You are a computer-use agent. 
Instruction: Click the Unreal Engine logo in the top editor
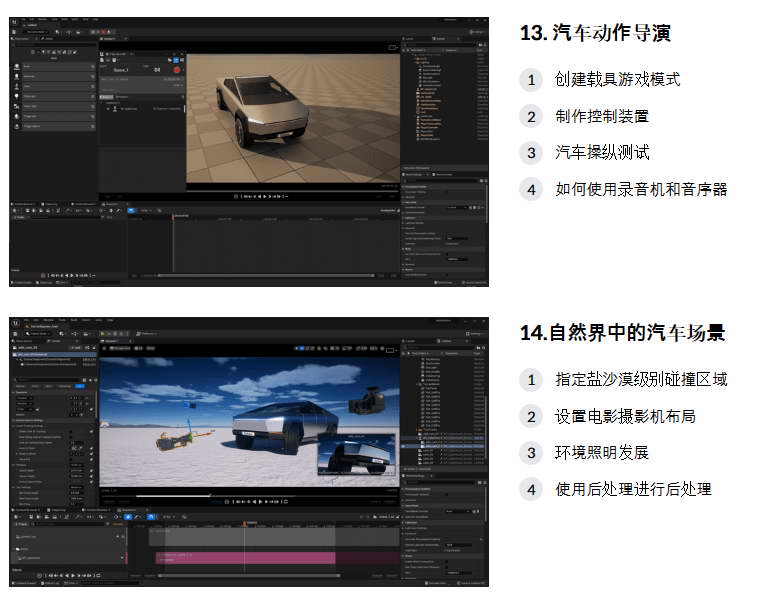tap(15, 22)
